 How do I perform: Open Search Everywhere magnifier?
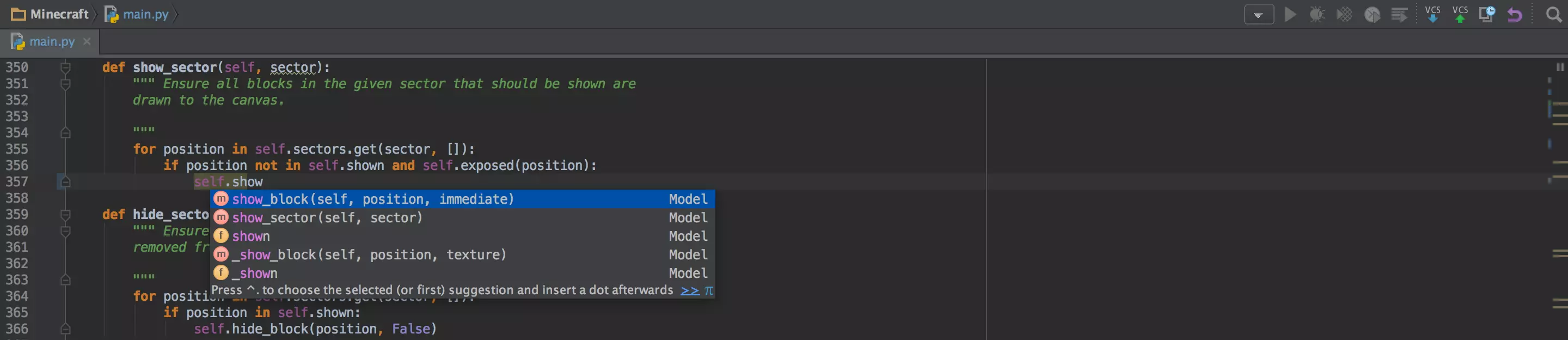[x=1553, y=15]
